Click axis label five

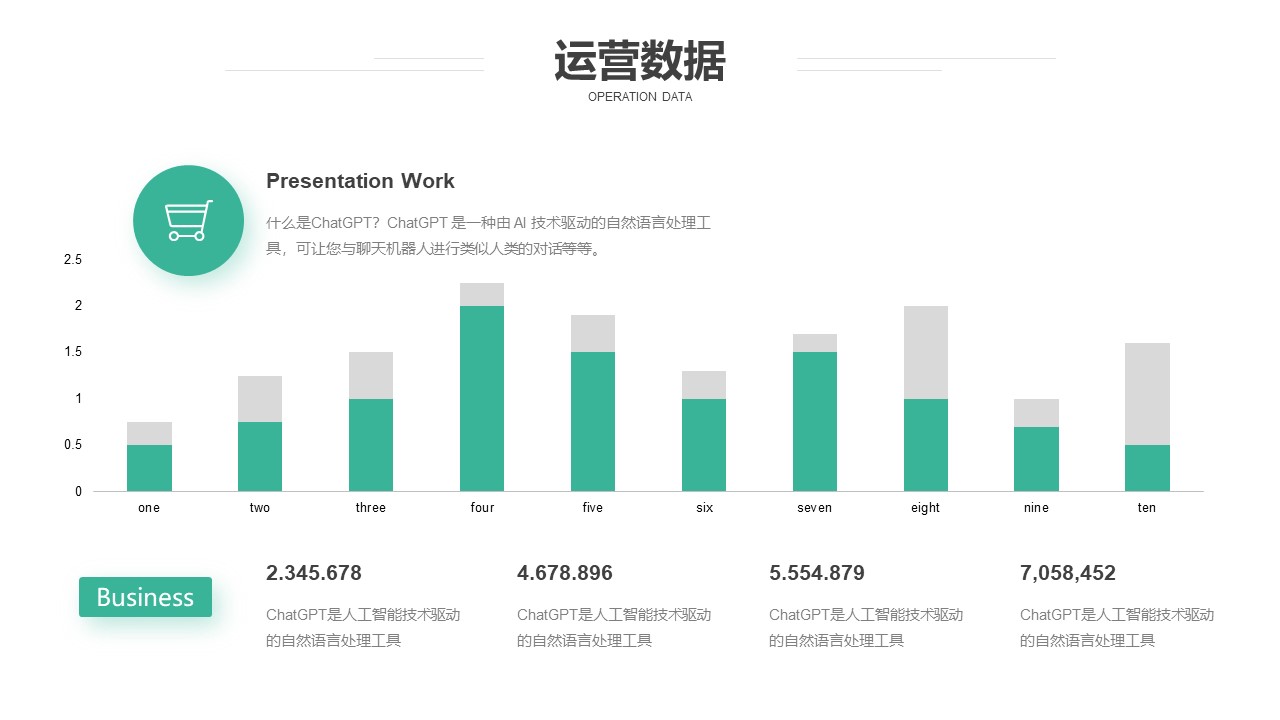pos(593,508)
